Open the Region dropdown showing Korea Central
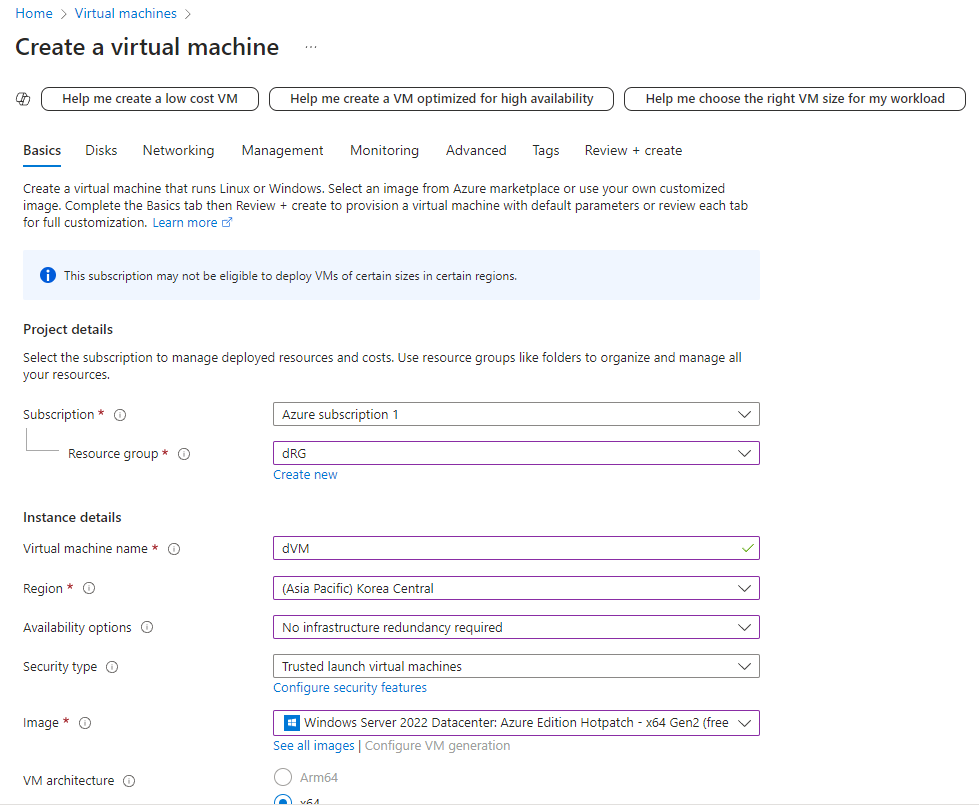The width and height of the screenshot is (979, 812). pyautogui.click(x=516, y=588)
